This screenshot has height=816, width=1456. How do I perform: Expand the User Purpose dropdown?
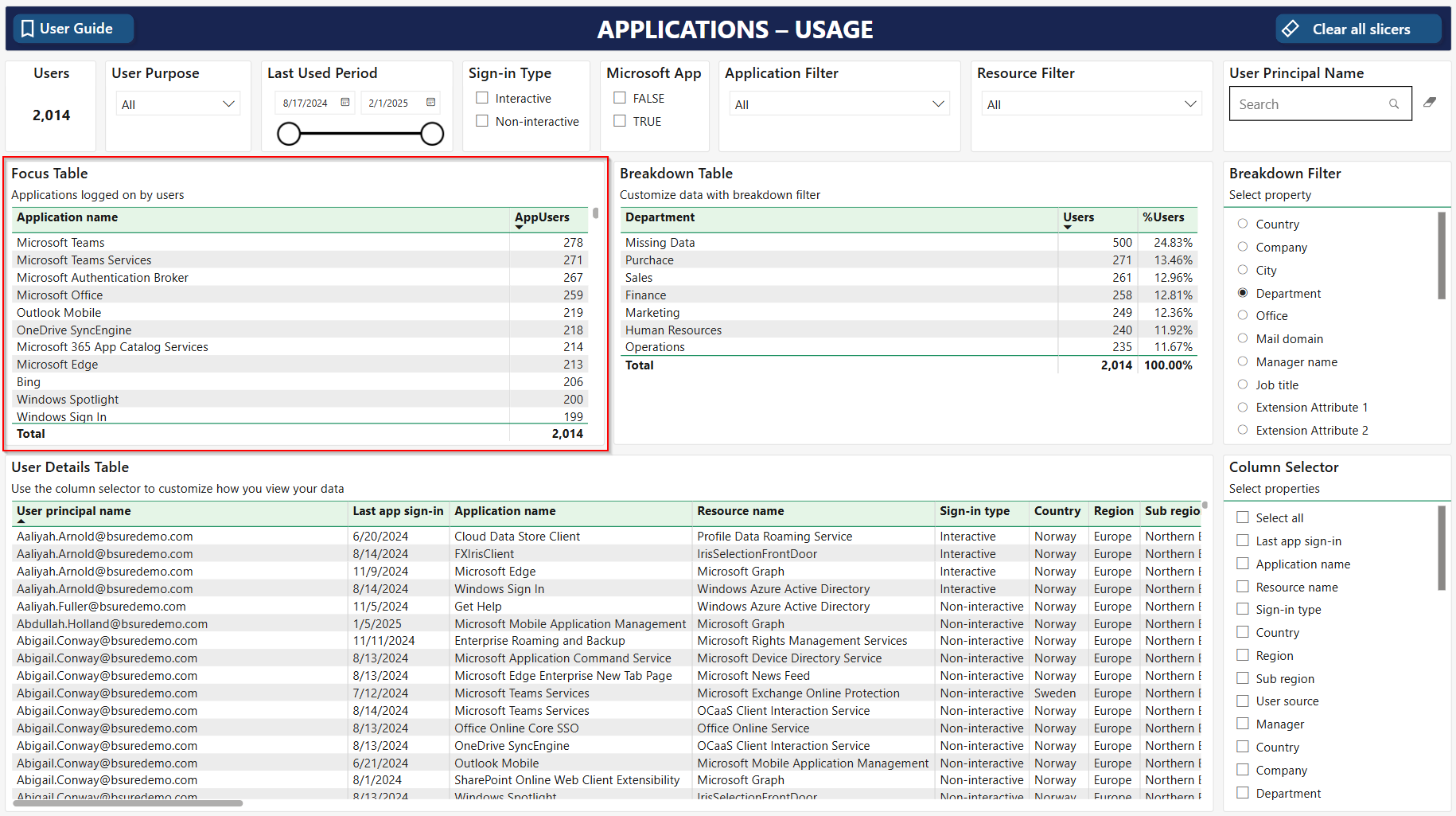[177, 104]
